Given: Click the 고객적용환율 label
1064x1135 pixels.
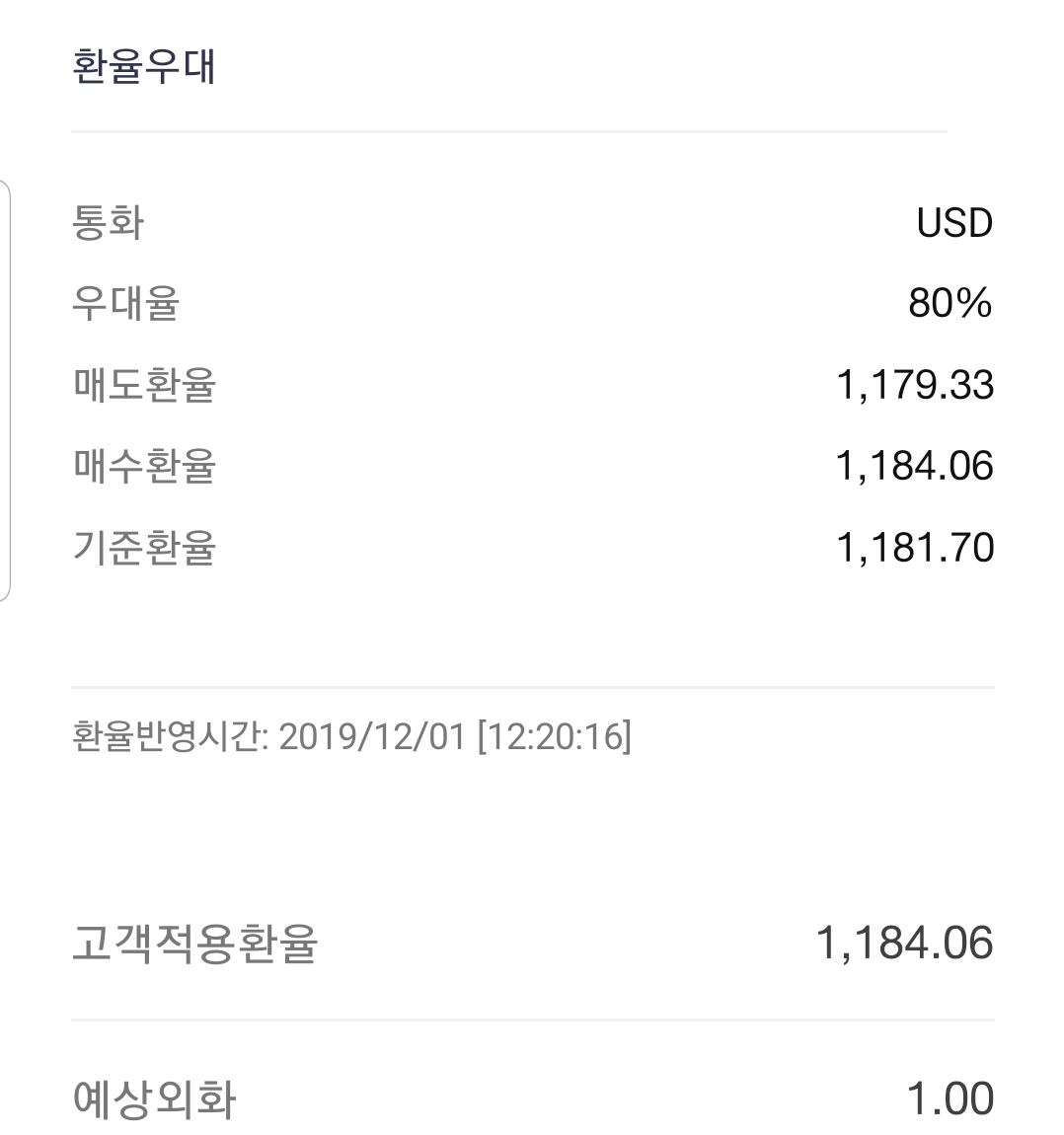Looking at the screenshot, I should [x=194, y=944].
